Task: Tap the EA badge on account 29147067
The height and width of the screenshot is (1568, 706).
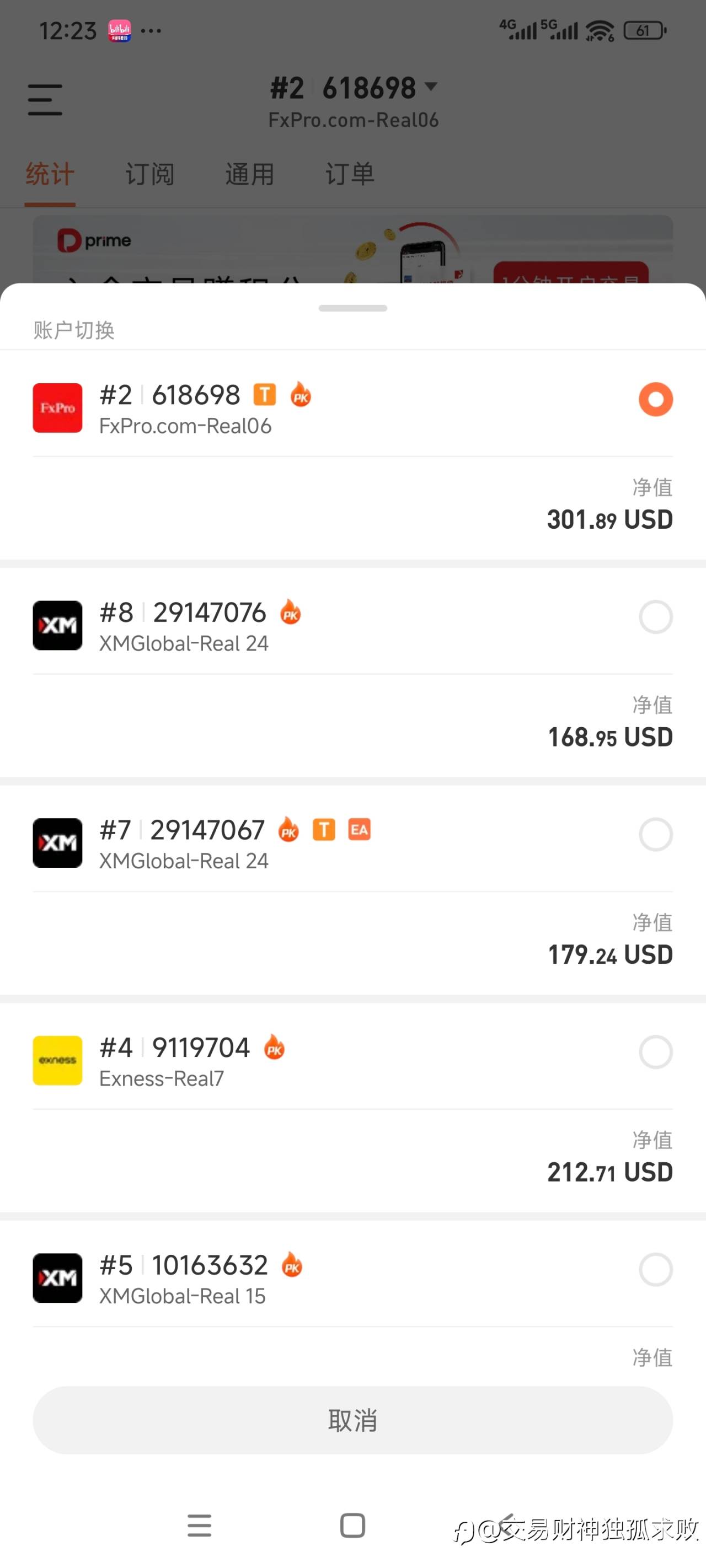Action: (359, 830)
